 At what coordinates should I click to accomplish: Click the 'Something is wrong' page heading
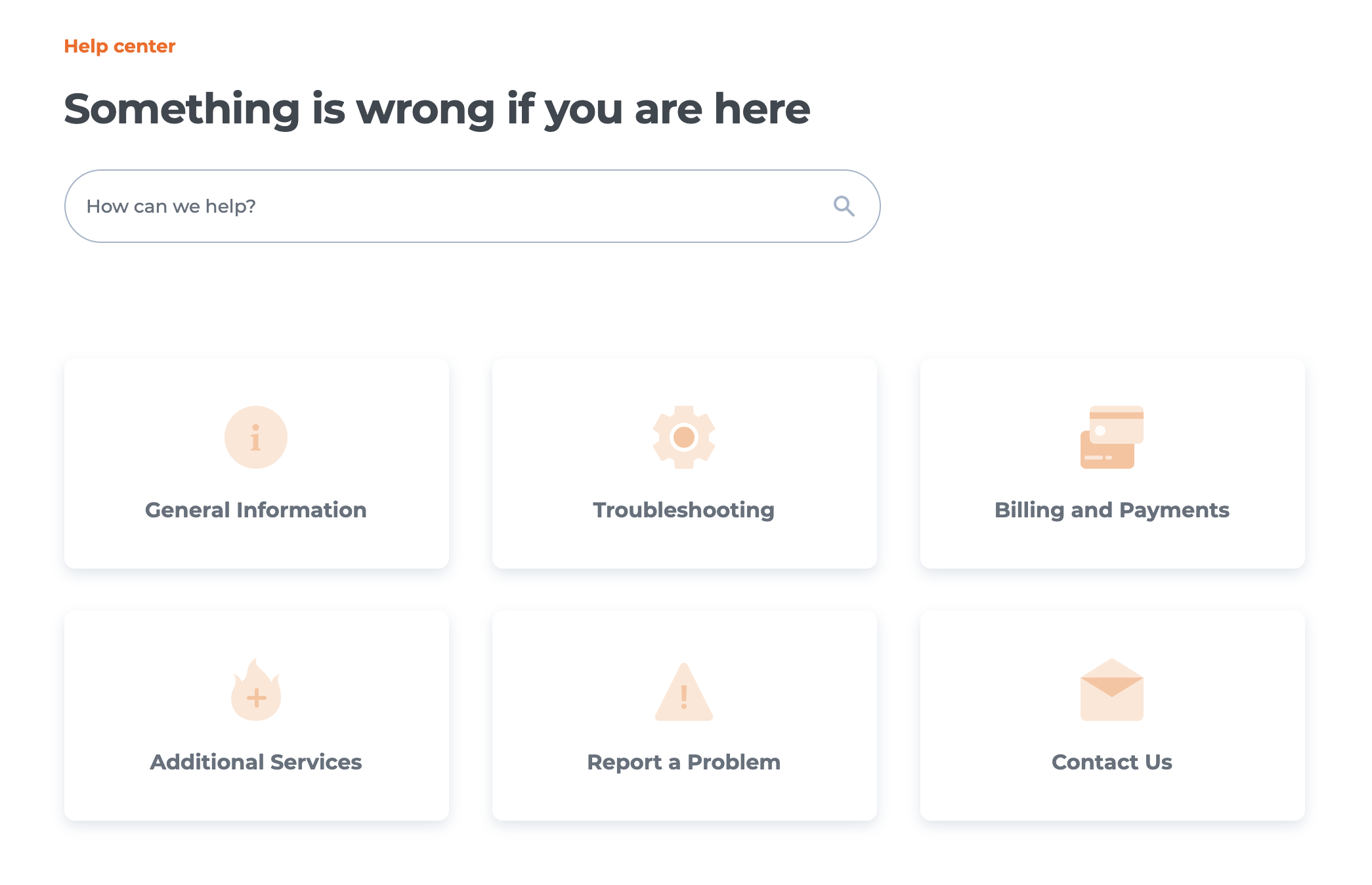pos(437,109)
